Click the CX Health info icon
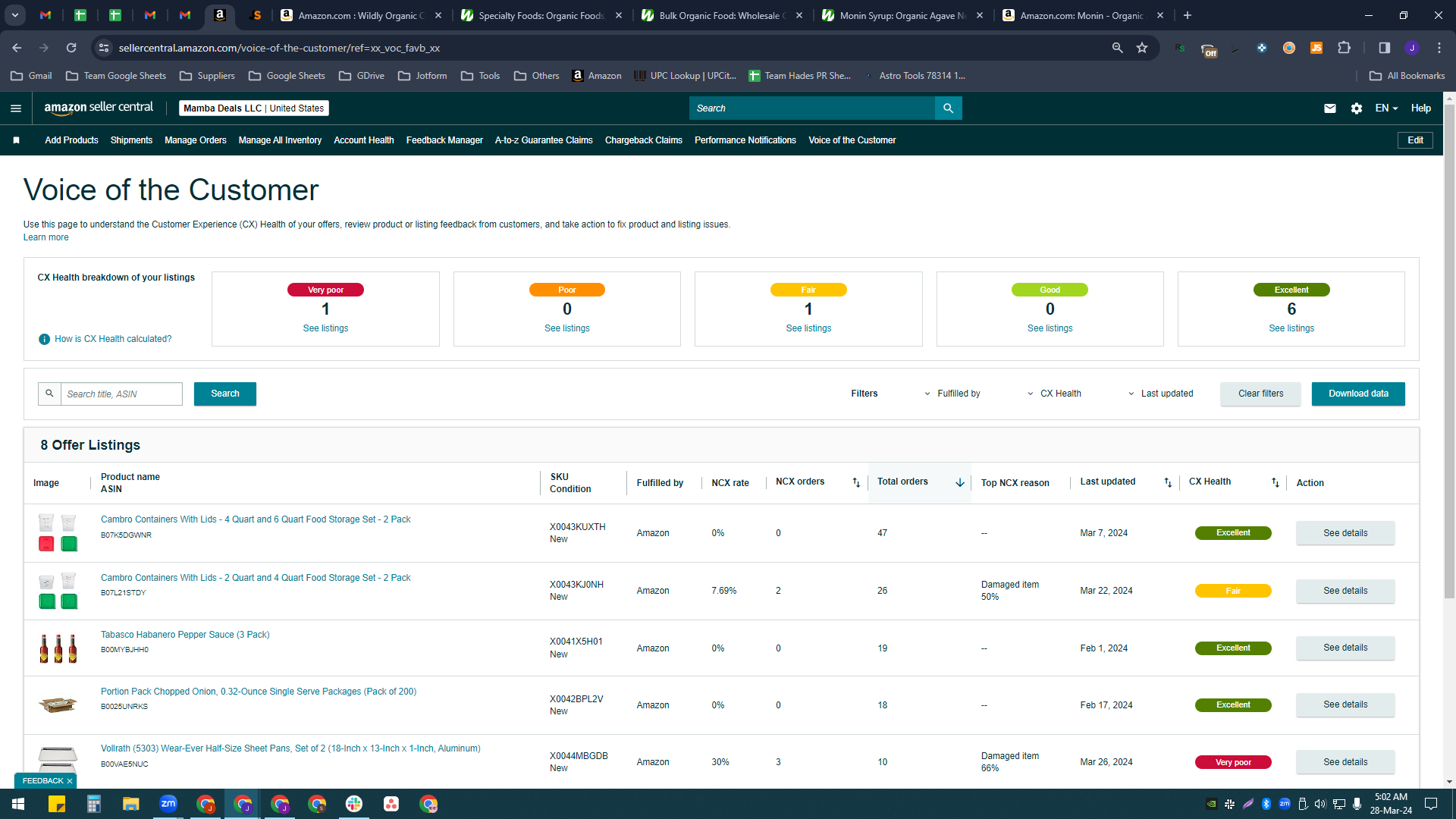This screenshot has width=1456, height=819. [44, 339]
